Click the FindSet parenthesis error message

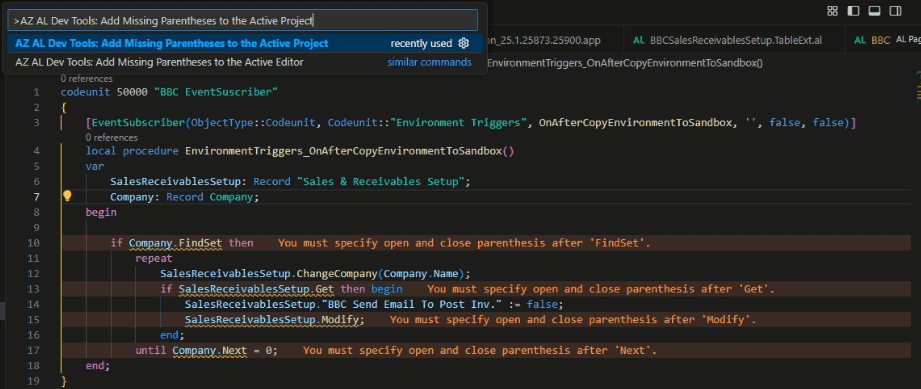click(464, 243)
